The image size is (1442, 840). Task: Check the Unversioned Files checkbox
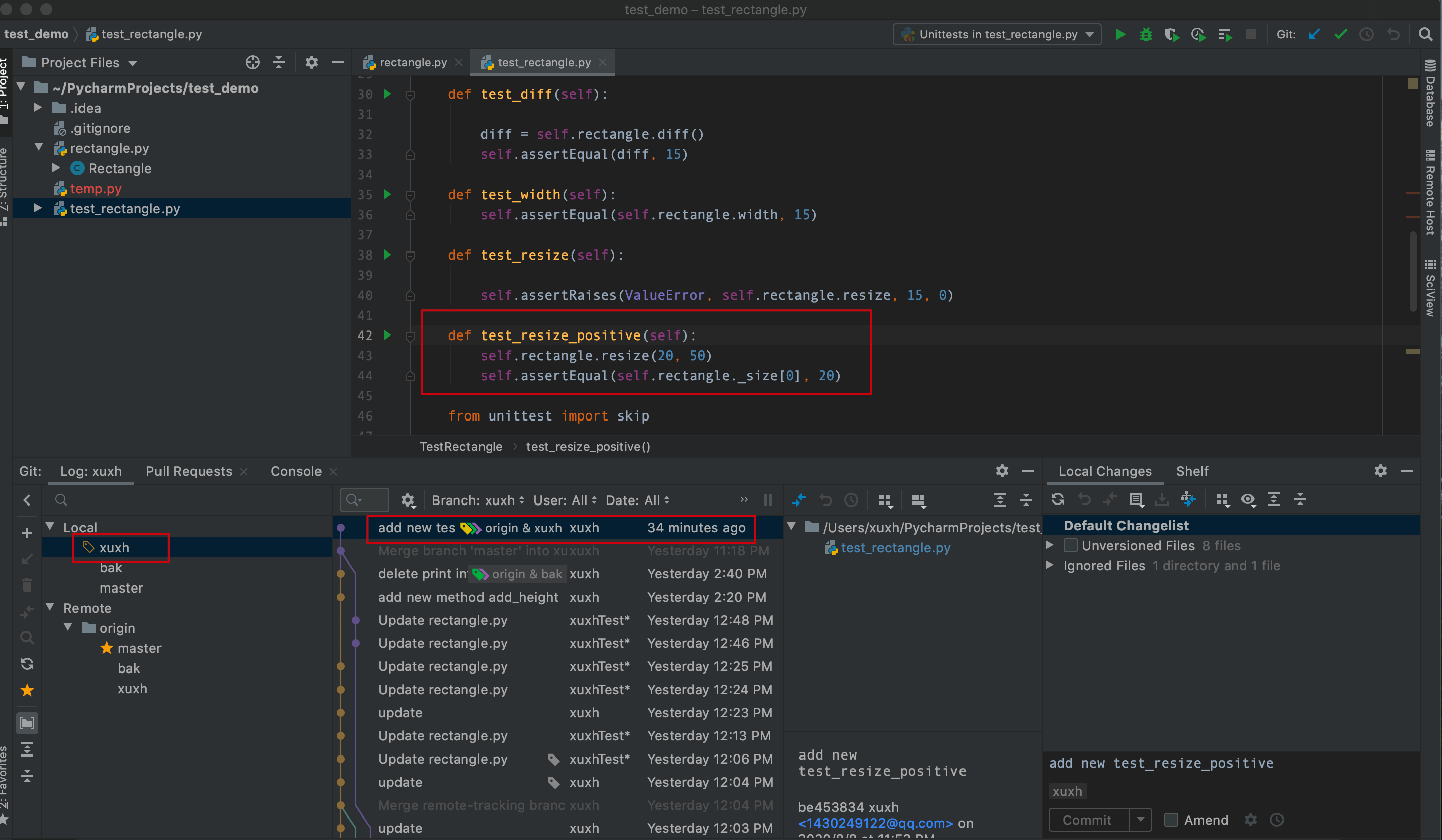1070,545
